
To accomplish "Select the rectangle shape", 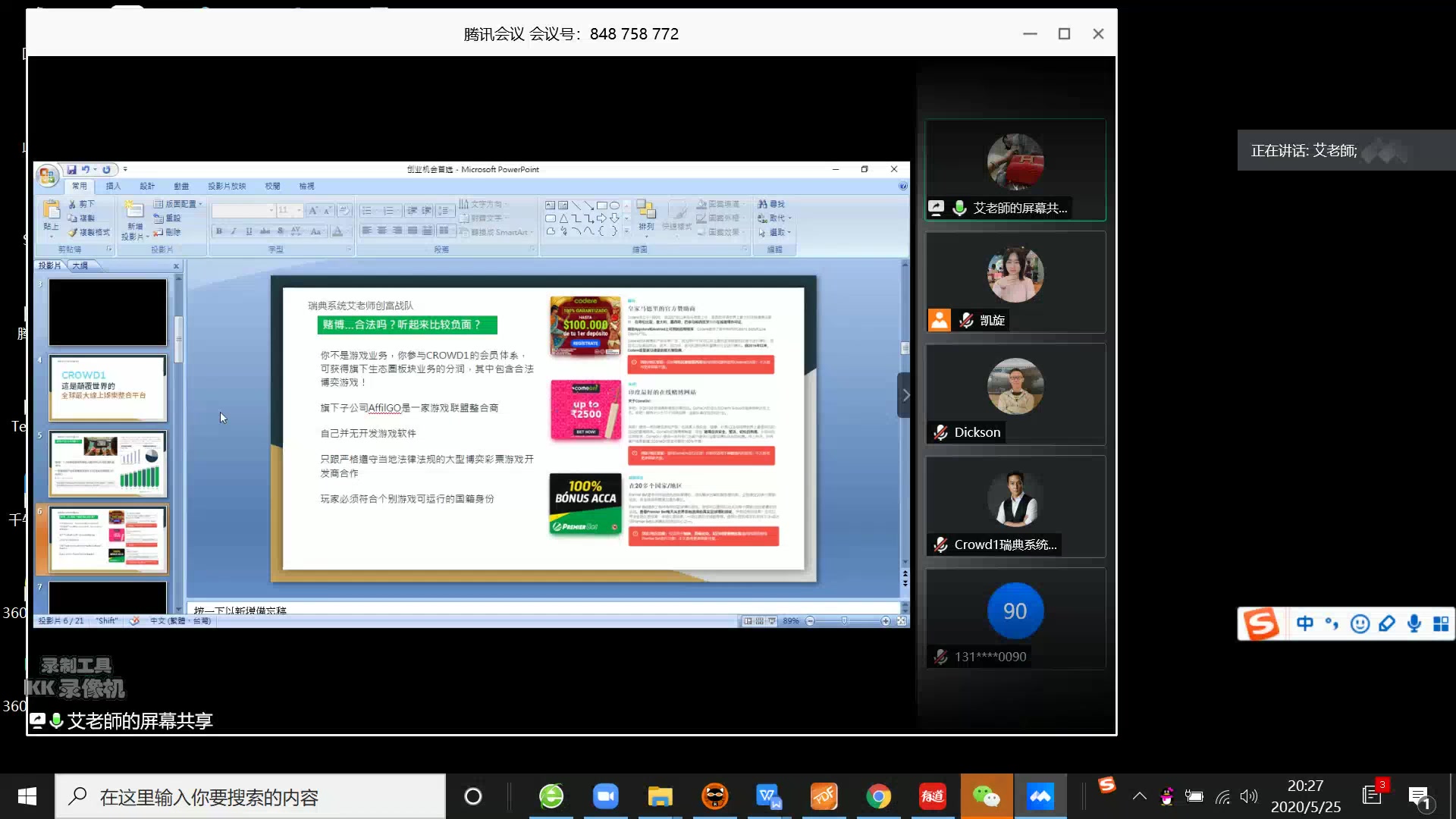I will coord(601,205).
